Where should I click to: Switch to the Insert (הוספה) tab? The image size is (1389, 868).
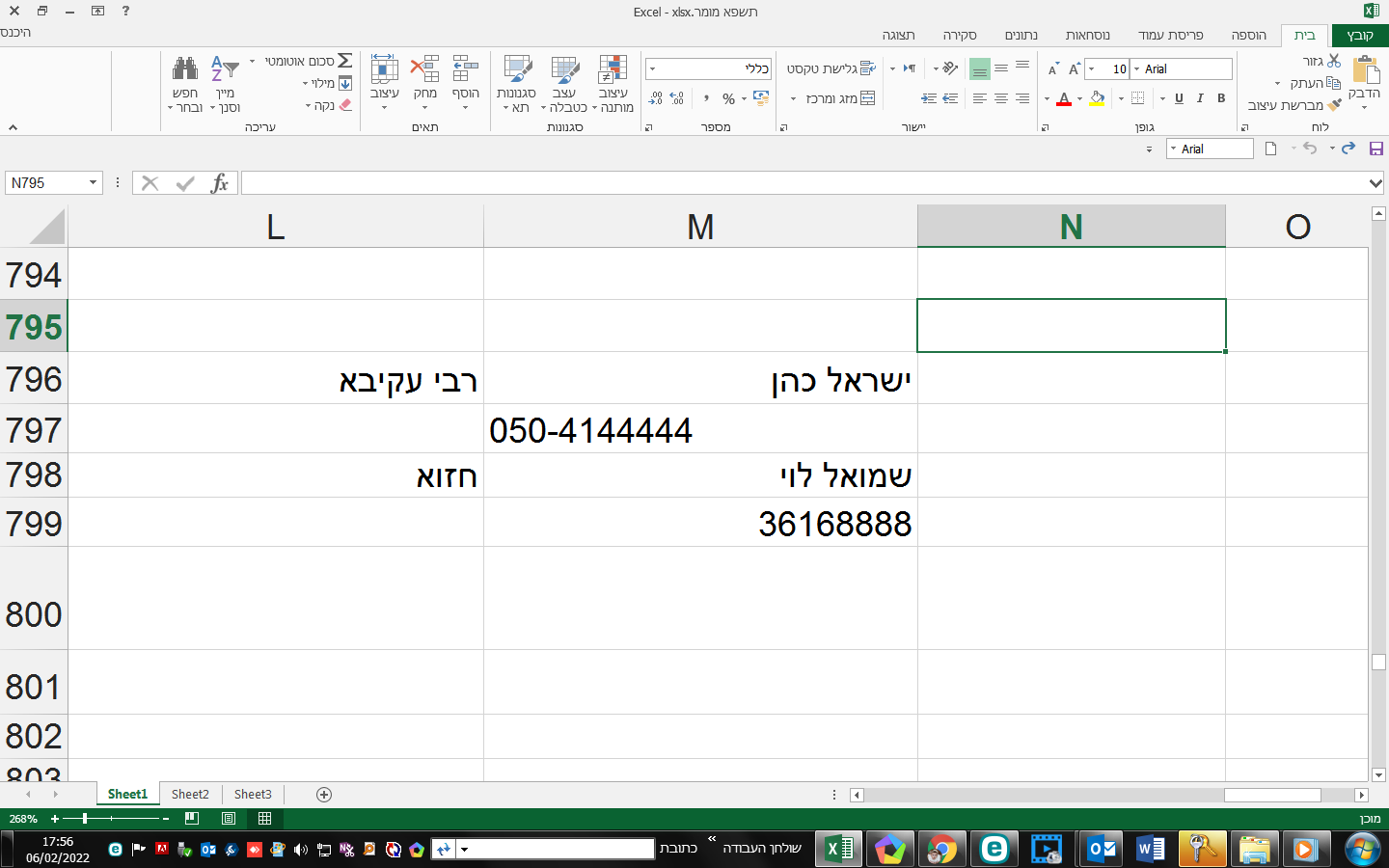pyautogui.click(x=1248, y=35)
